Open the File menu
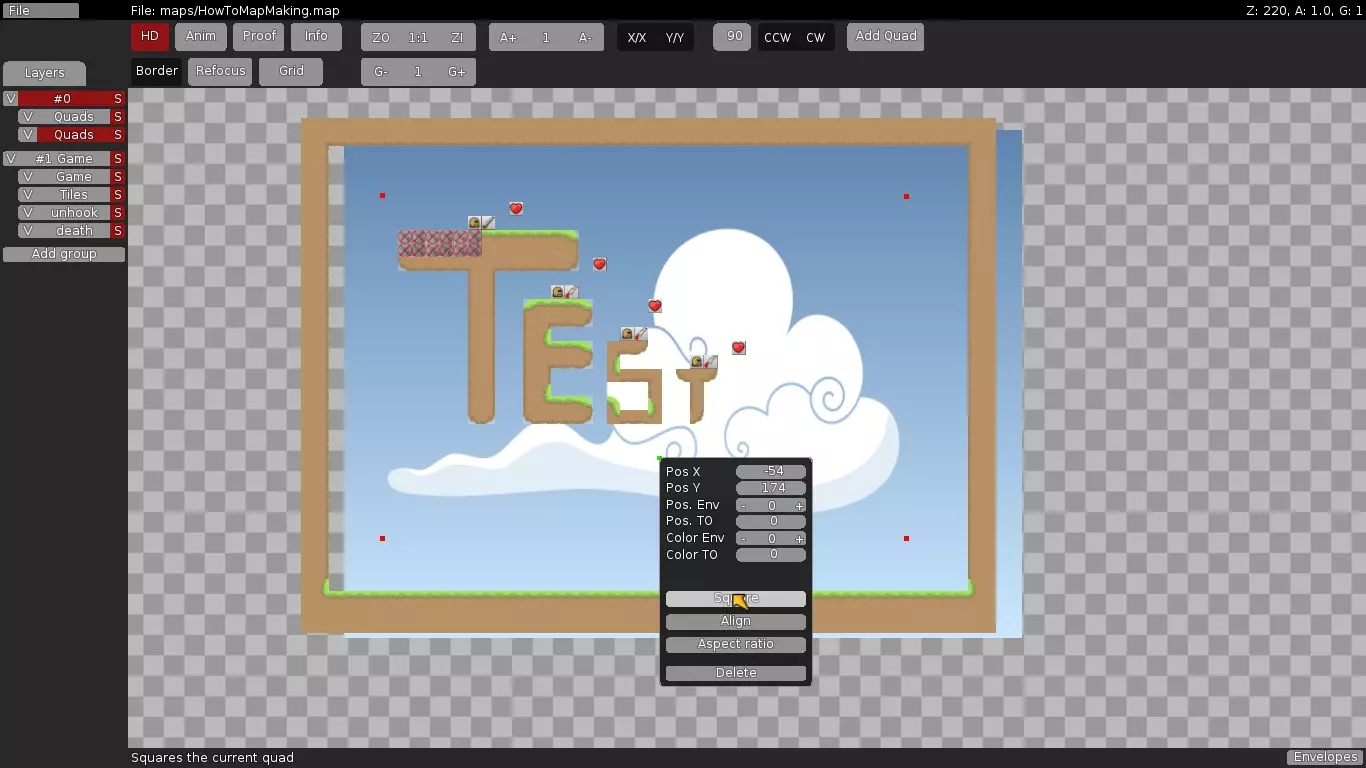The image size is (1366, 768). pyautogui.click(x=40, y=10)
